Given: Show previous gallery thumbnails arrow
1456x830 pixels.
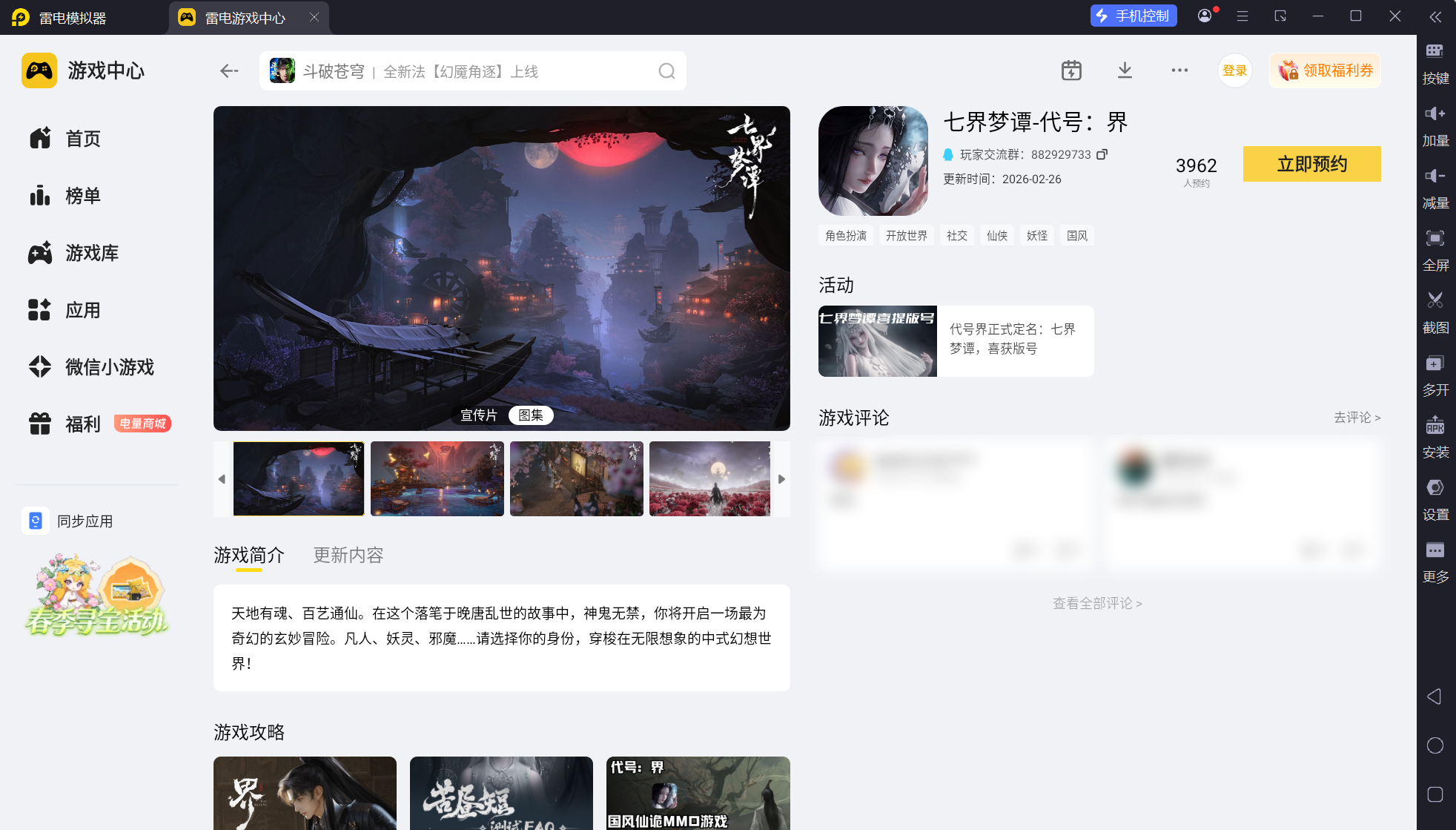Looking at the screenshot, I should click(222, 479).
